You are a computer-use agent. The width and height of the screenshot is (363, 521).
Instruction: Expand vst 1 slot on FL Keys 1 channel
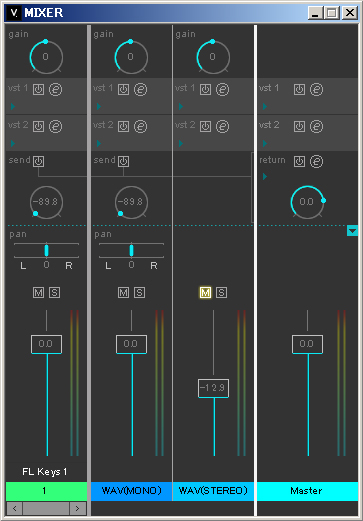pyautogui.click(x=13, y=106)
